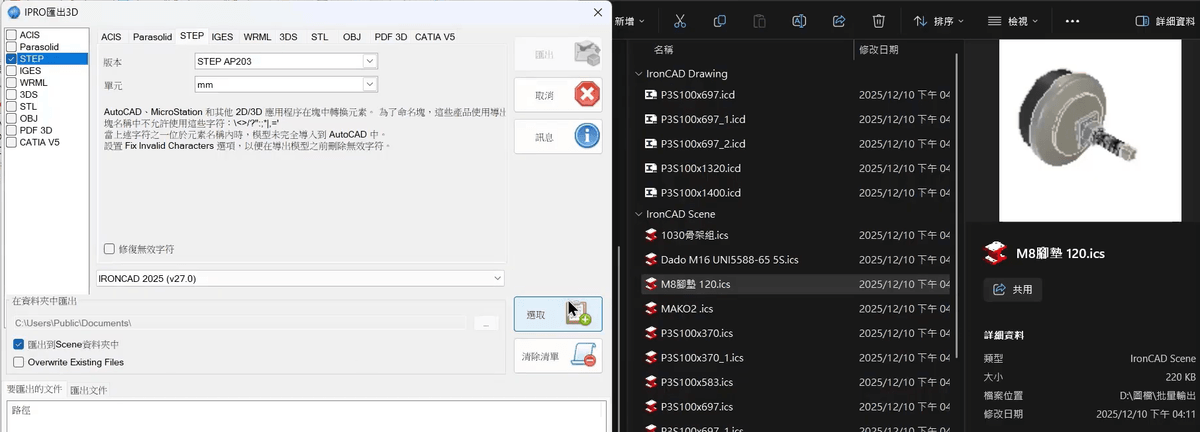Click the Paste icon in Explorer toolbar

tap(759, 20)
